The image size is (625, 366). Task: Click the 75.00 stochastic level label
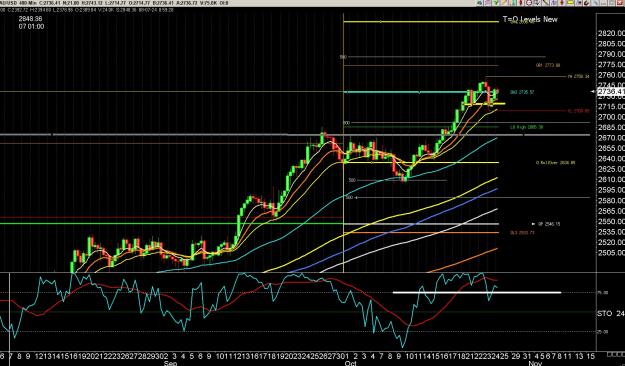603,293
